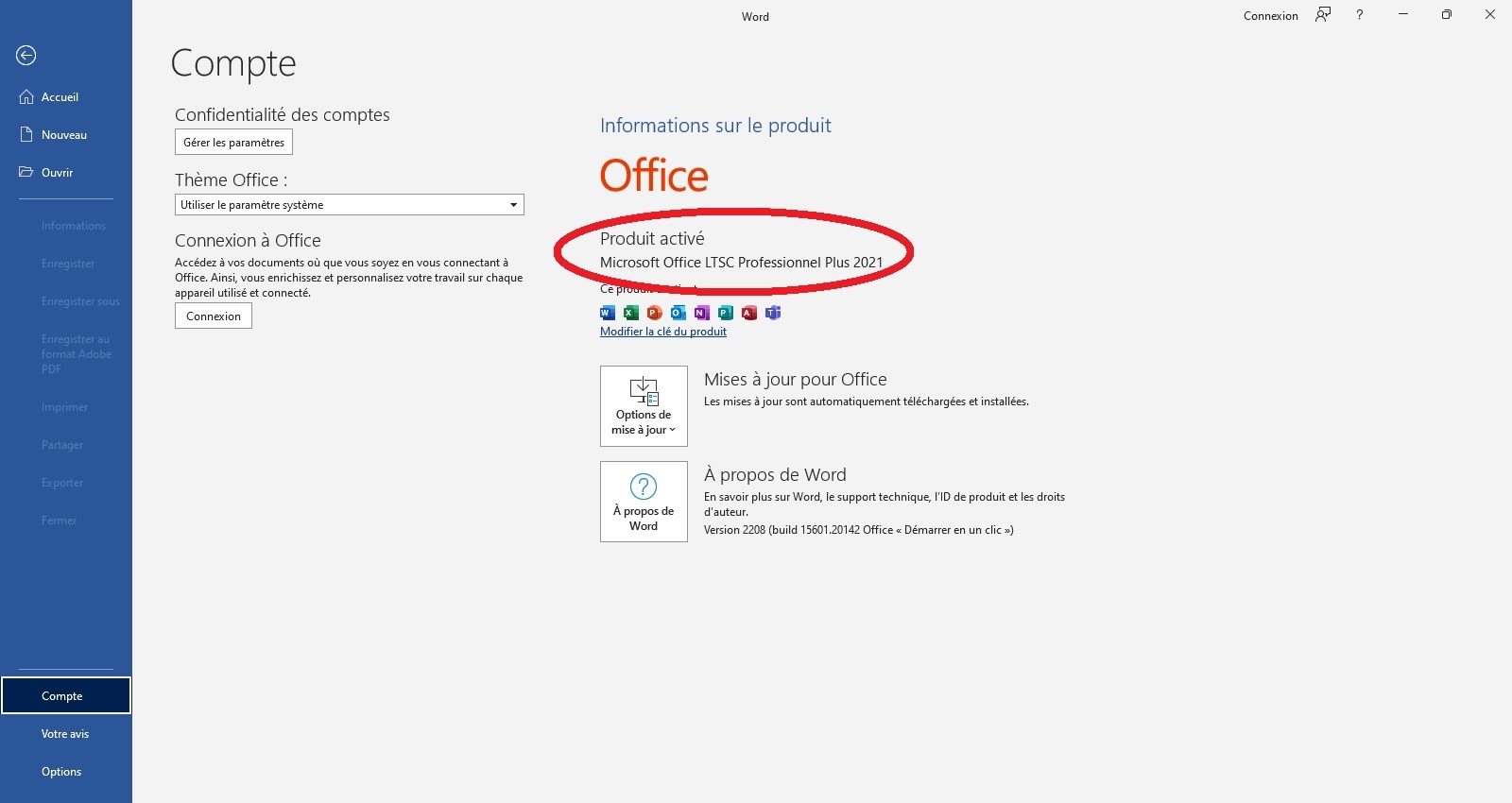Open Votre avis in the sidebar
The image size is (1512, 803).
(66, 734)
